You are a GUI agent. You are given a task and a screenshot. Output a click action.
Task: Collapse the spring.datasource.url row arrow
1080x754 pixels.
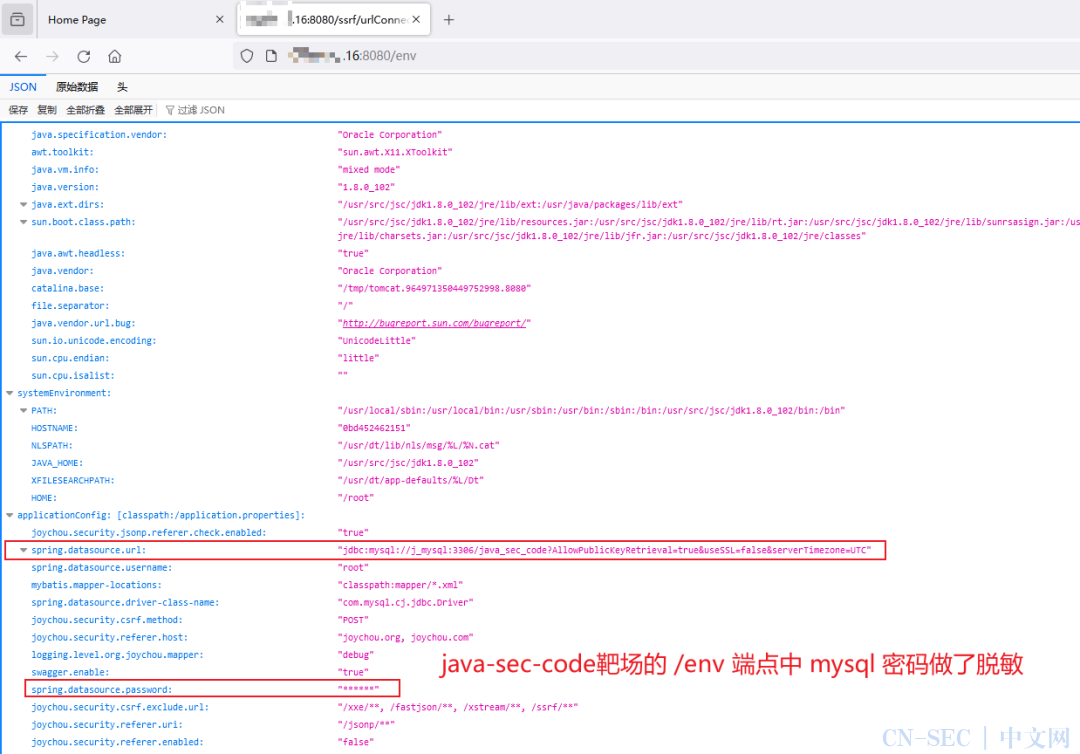pos(23,550)
